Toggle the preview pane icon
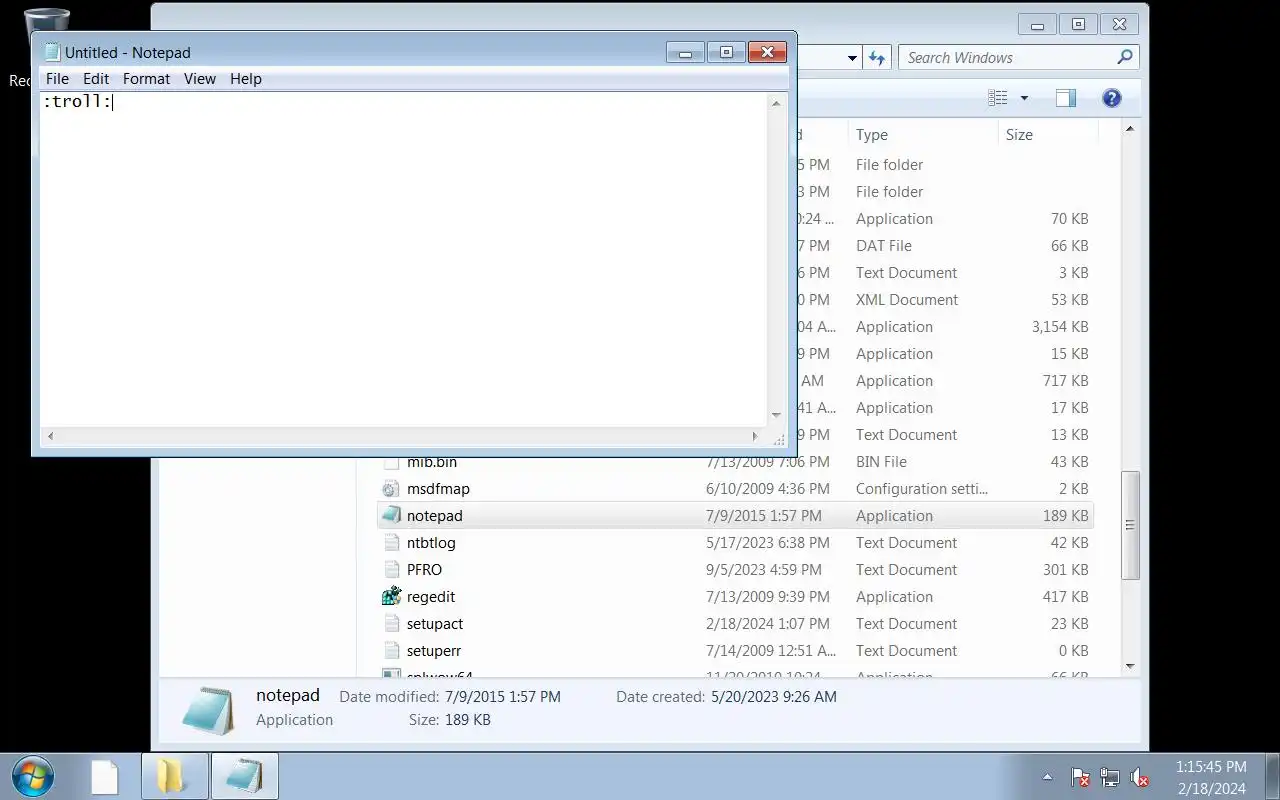Screen dimensions: 1280x800 (1066, 98)
